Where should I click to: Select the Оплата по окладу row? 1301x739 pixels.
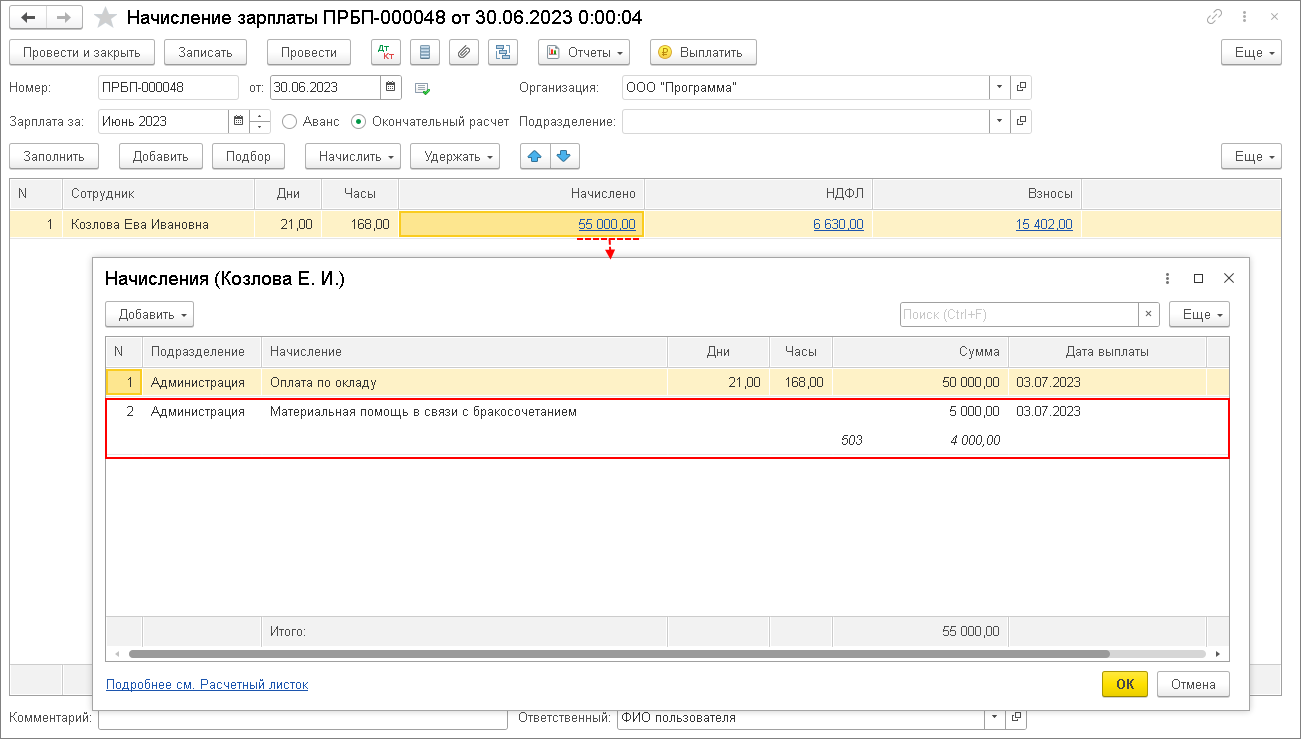tap(667, 382)
